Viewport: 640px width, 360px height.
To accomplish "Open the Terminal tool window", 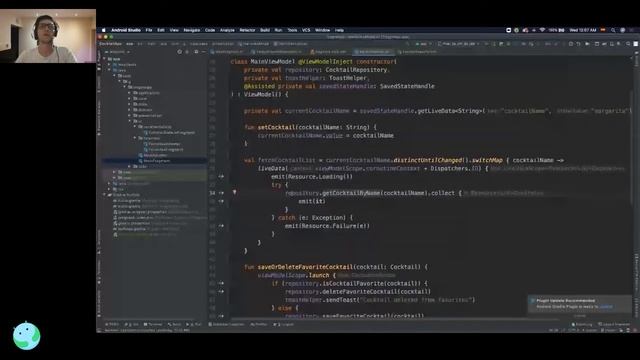I will 153,324.
